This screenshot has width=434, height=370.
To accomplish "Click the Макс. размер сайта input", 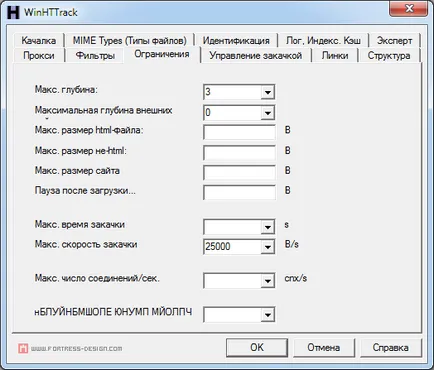I will coord(239,173).
